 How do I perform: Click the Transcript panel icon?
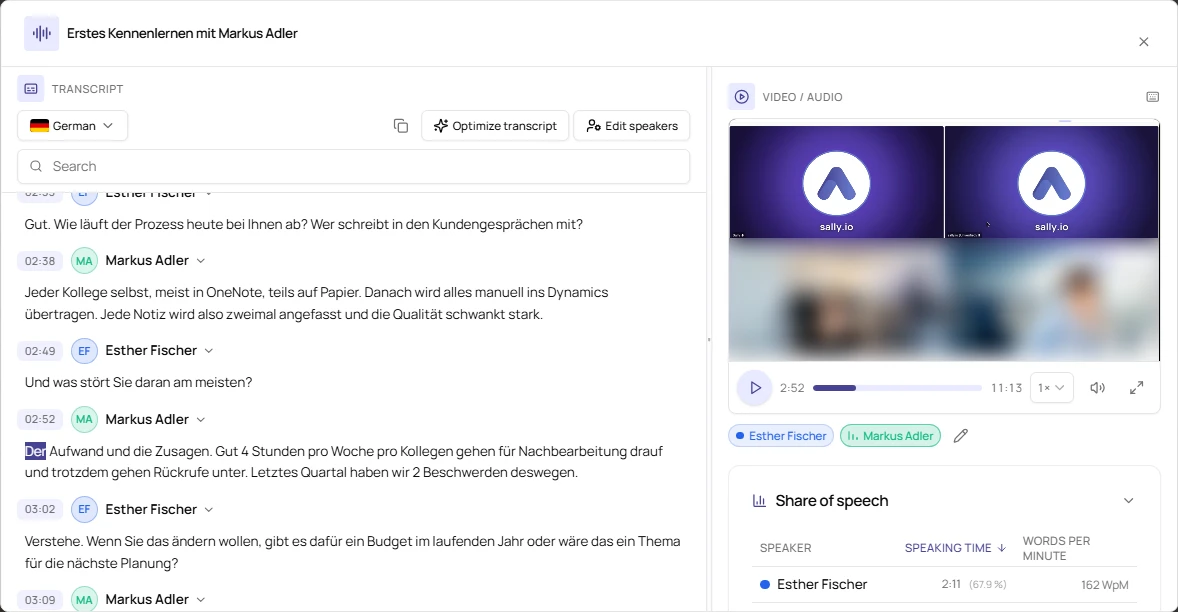click(x=31, y=89)
